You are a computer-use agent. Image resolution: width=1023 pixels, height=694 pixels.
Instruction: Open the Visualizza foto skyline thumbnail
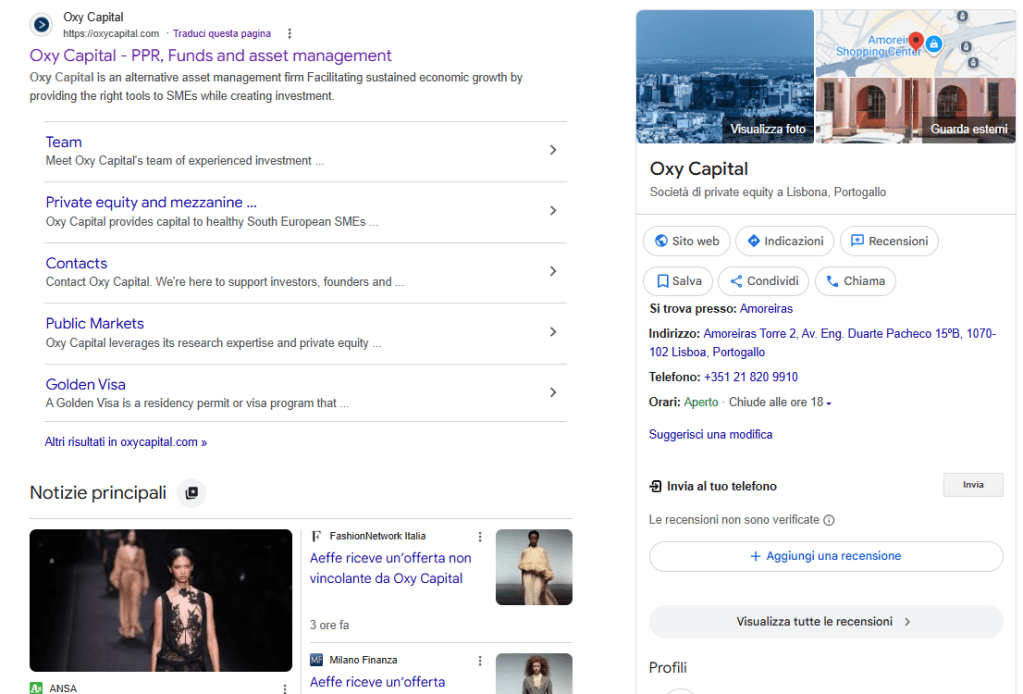click(x=725, y=76)
